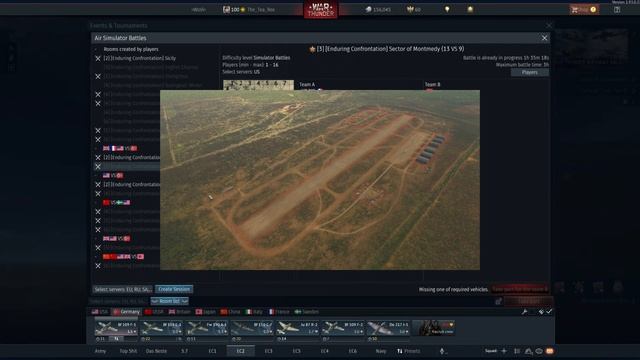
Task: Select the Bf 109 F-2 aircraft slot
Action: coord(343,328)
